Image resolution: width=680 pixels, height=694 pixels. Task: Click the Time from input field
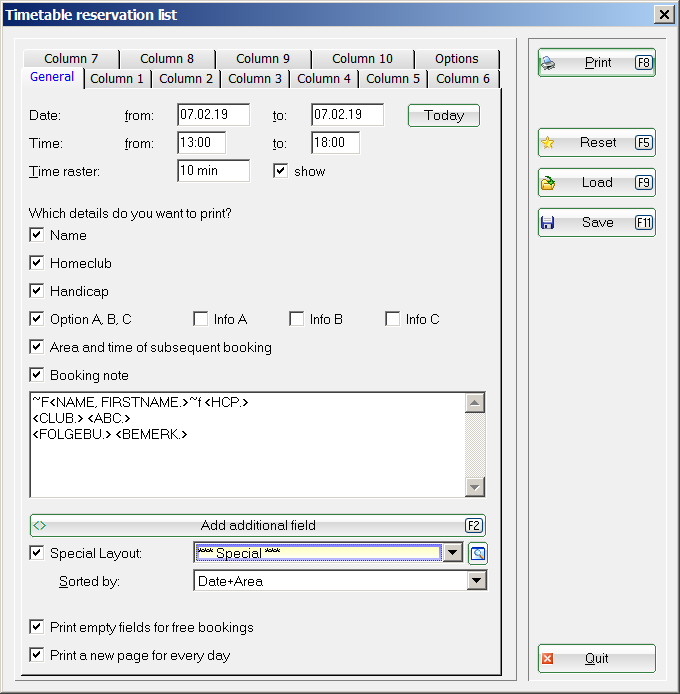(201, 143)
